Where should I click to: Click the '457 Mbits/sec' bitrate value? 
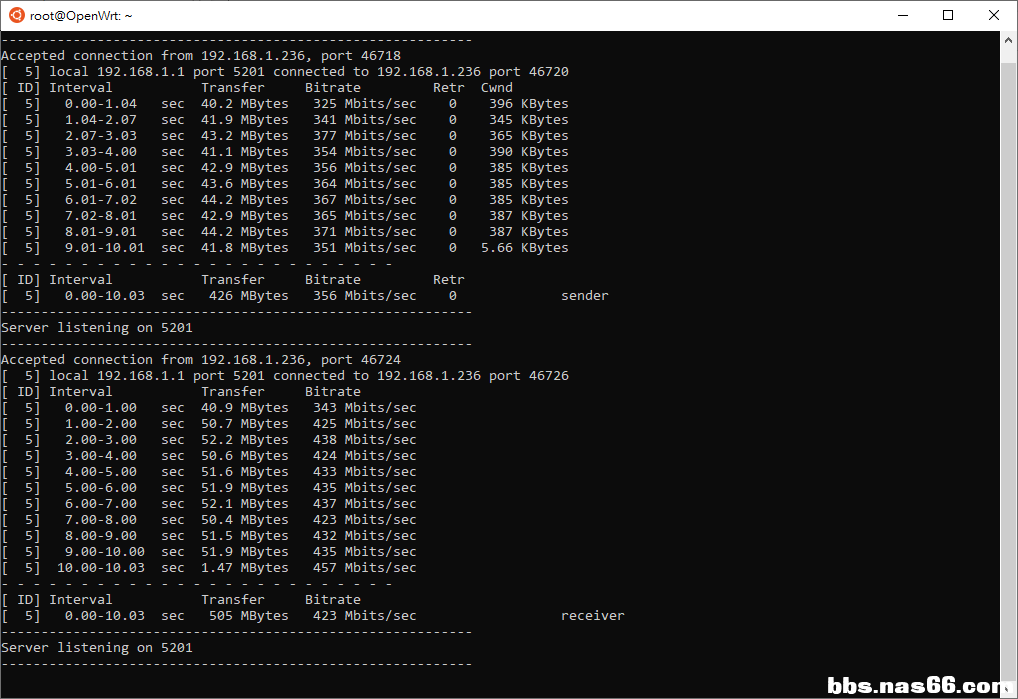(364, 568)
